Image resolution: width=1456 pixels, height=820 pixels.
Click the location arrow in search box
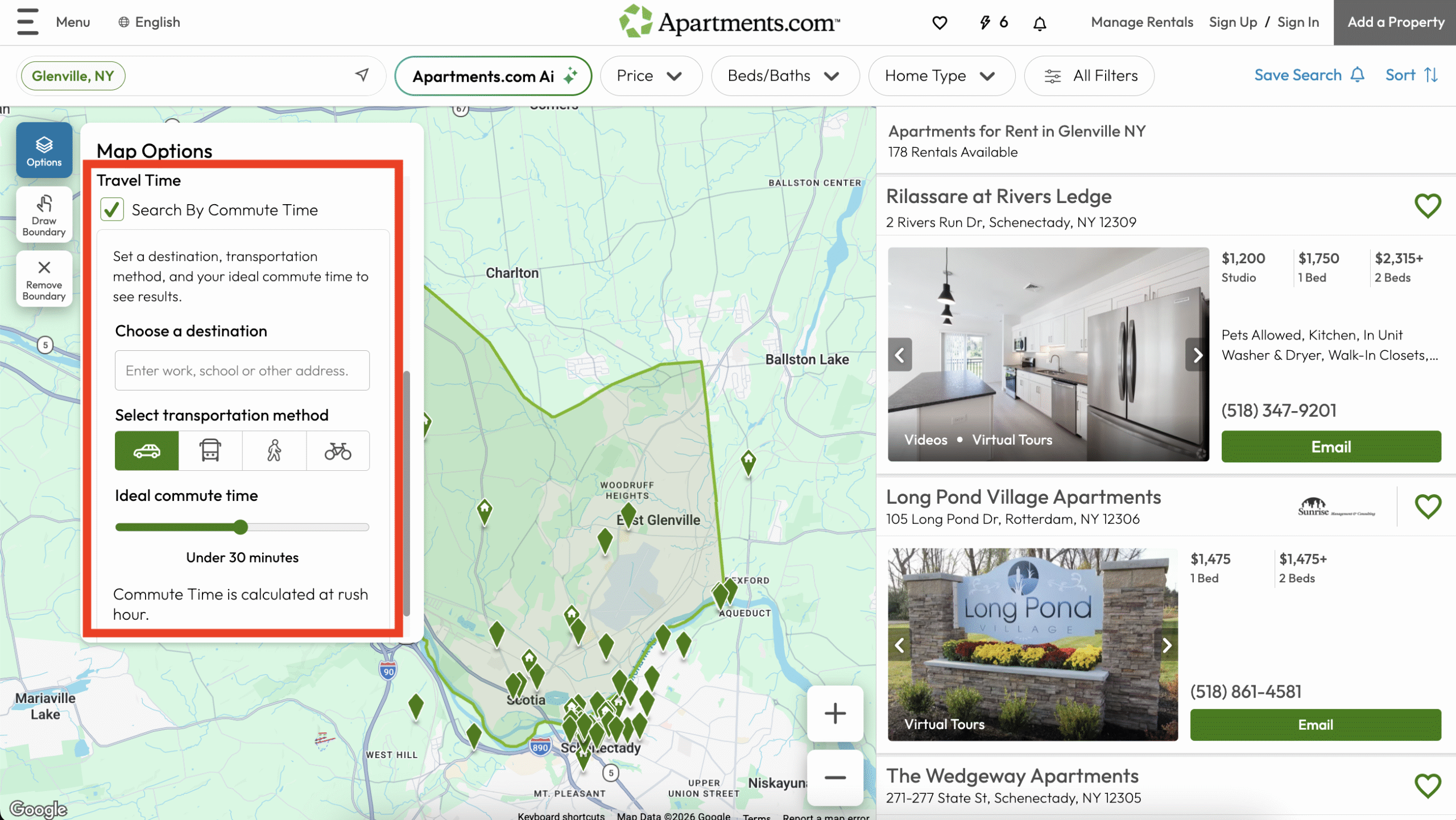(362, 75)
